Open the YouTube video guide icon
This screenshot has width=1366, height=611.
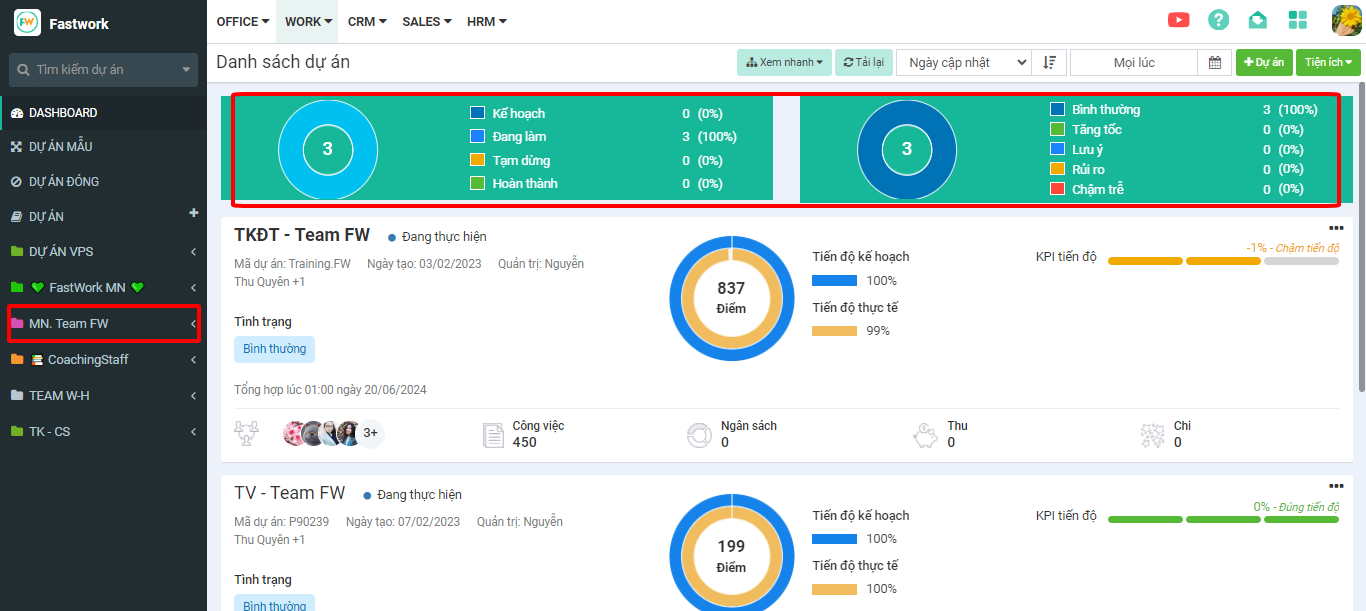pyautogui.click(x=1178, y=20)
